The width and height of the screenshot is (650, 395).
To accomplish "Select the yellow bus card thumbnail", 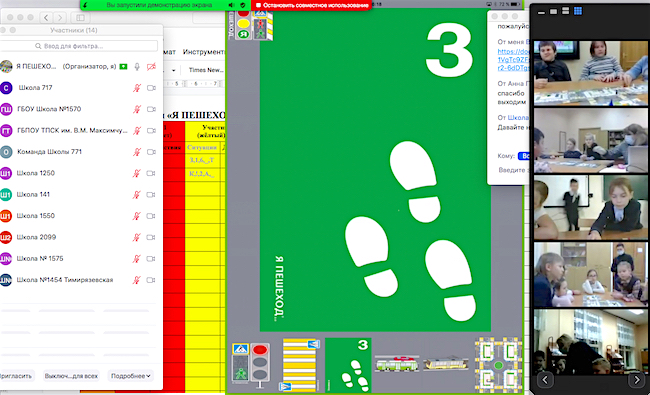I will [x=446, y=364].
